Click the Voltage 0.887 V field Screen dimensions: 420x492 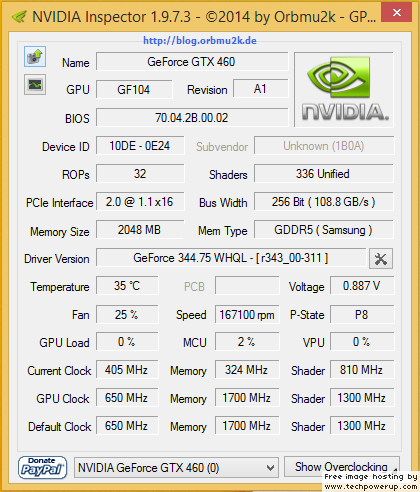click(362, 286)
